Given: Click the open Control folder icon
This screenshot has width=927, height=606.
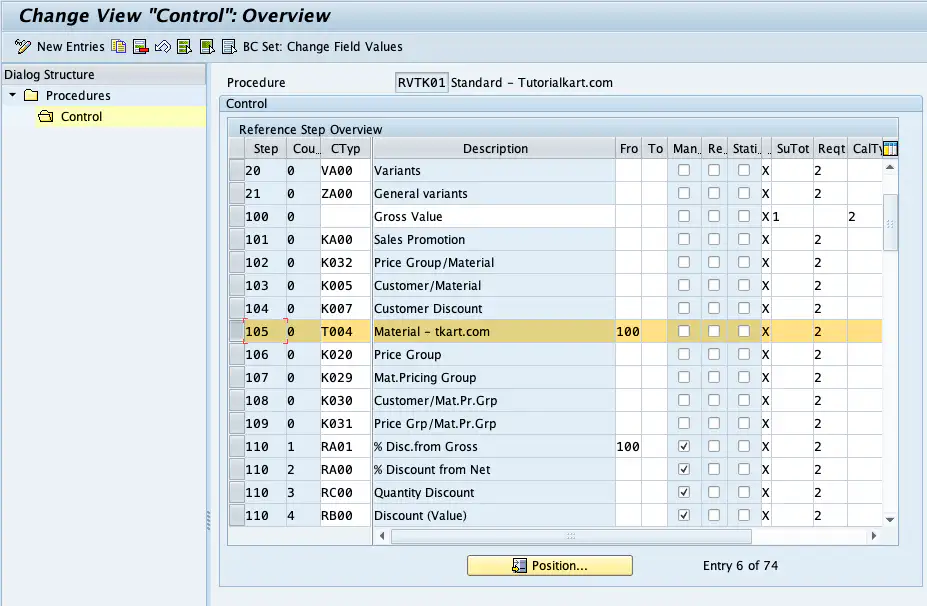Looking at the screenshot, I should [46, 116].
